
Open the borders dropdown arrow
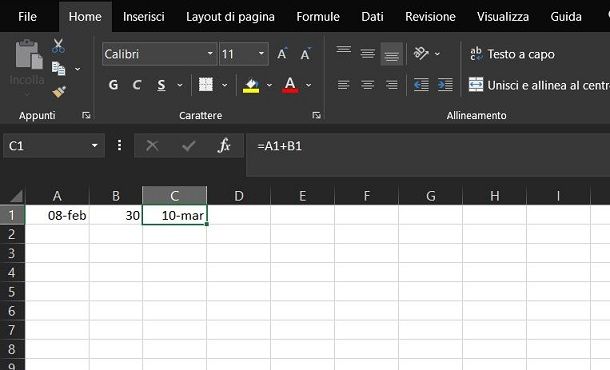[x=224, y=85]
